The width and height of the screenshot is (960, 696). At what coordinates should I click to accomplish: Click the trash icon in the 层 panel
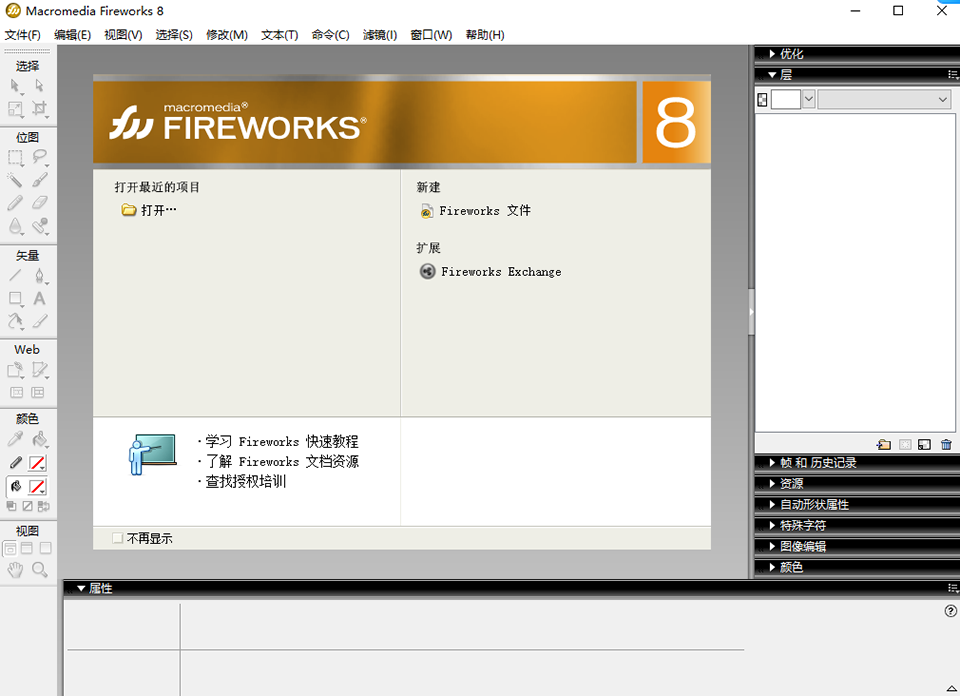[946, 445]
